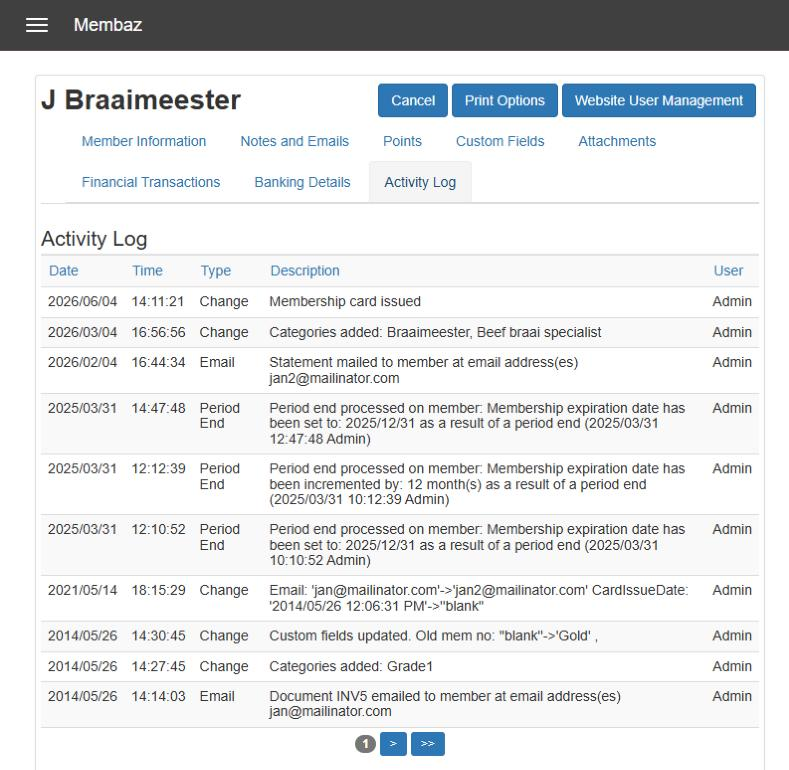Click the time 14:30:45
789x770 pixels.
tap(159, 636)
